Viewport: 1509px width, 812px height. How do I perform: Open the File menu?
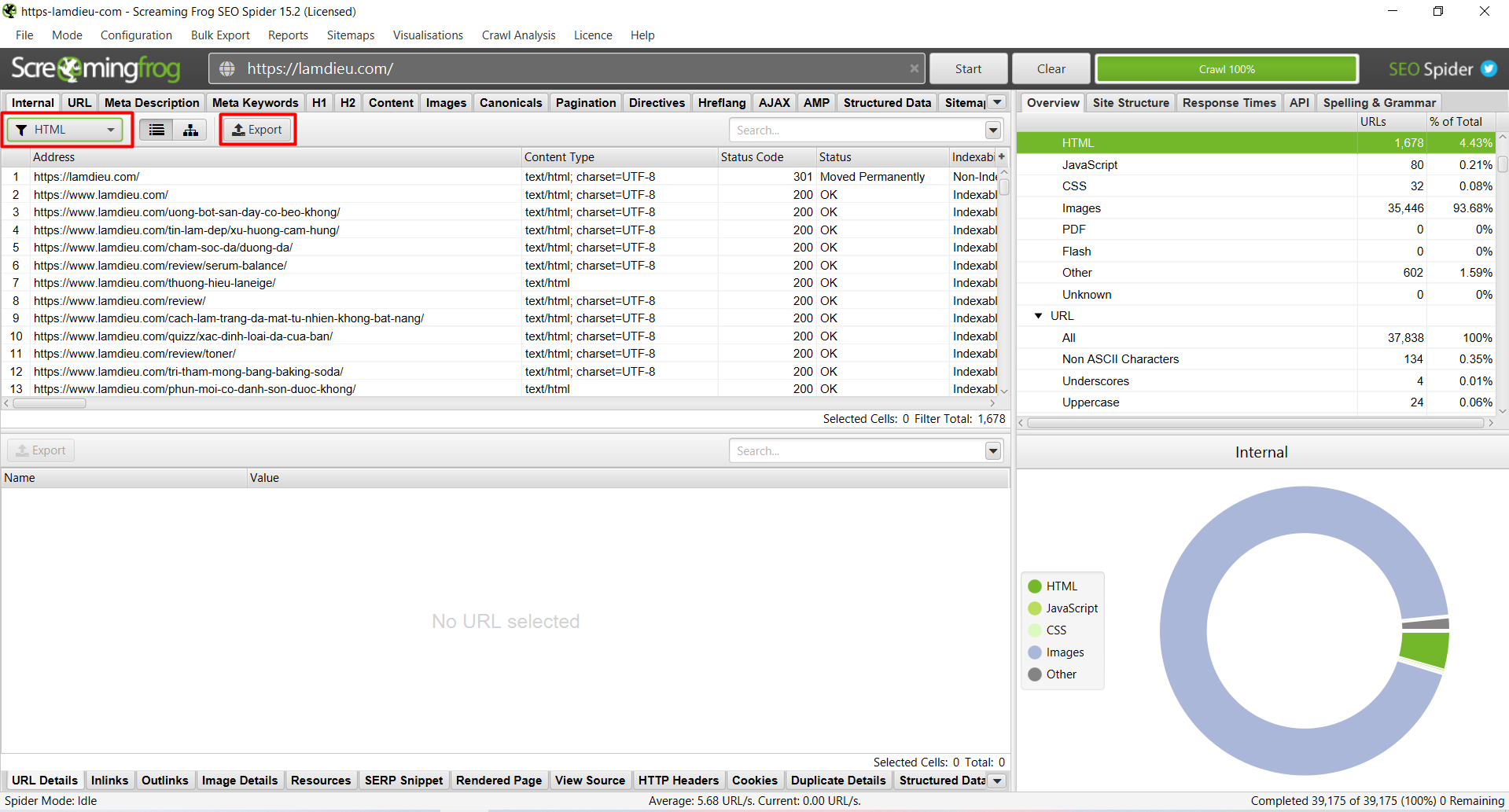tap(24, 35)
